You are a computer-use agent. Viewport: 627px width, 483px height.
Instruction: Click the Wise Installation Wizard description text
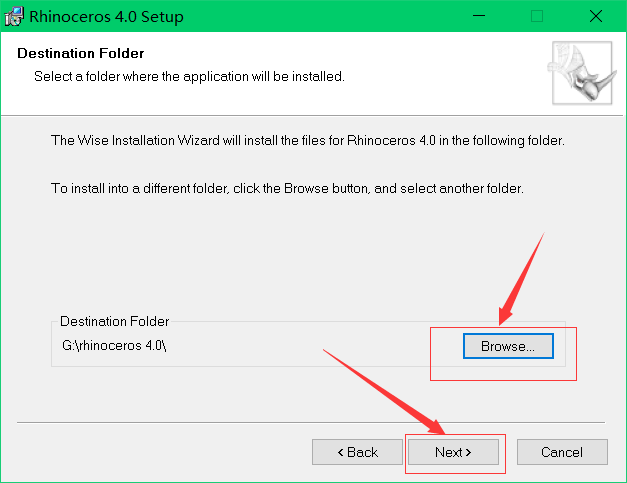point(308,140)
